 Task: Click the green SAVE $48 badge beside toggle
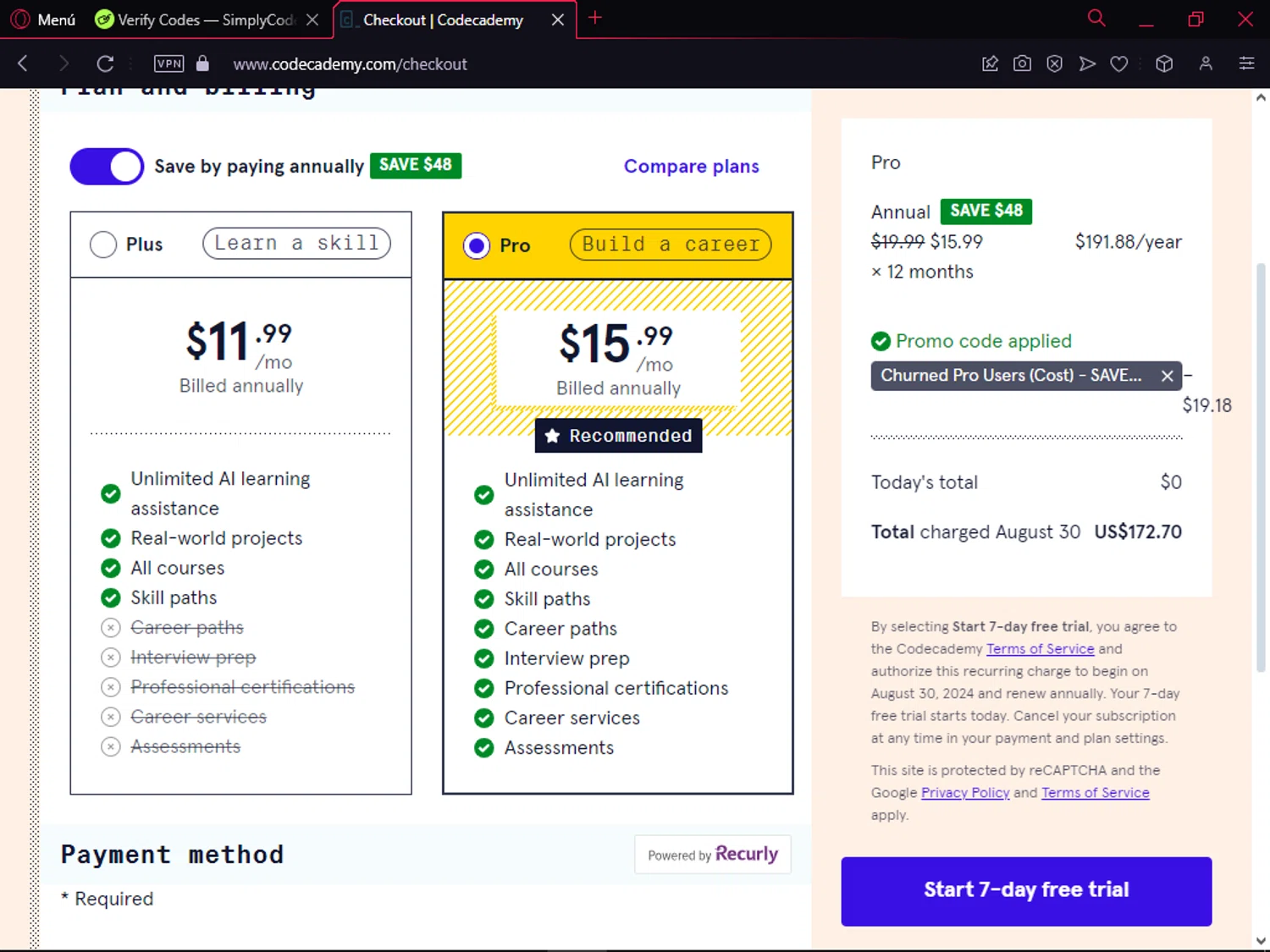[x=416, y=165]
